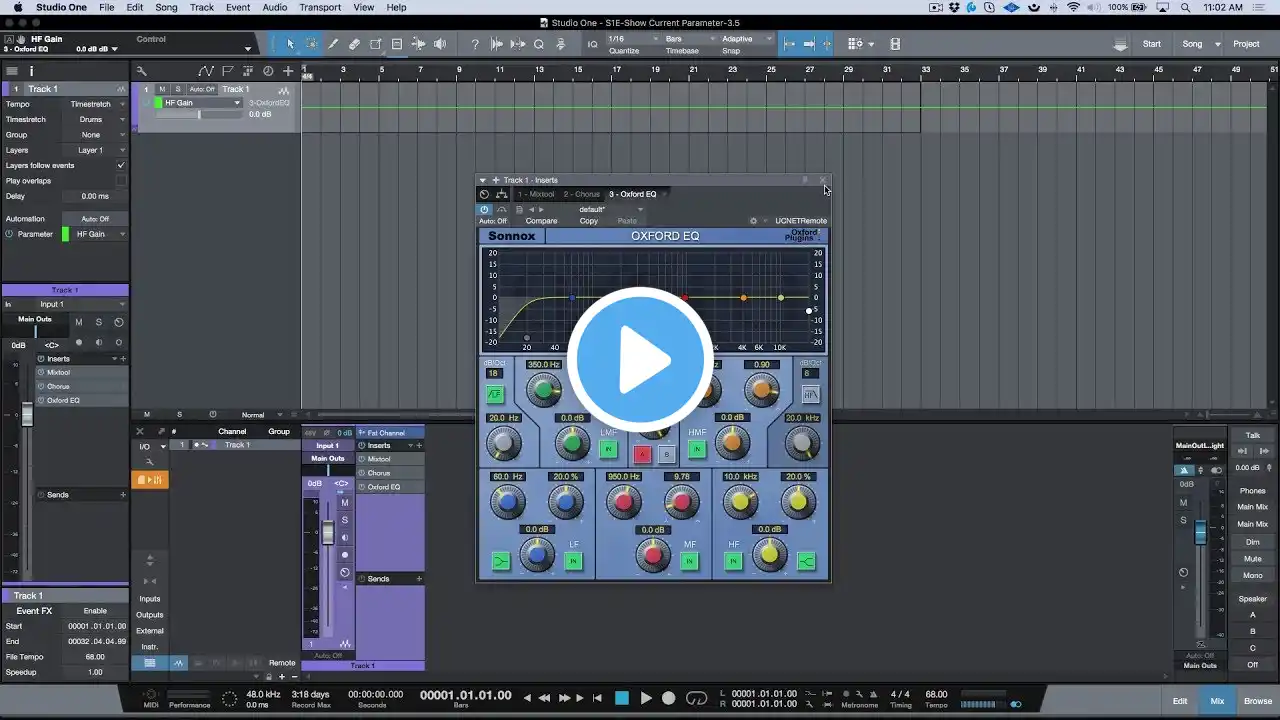Click the Listen speaker tool

440,44
